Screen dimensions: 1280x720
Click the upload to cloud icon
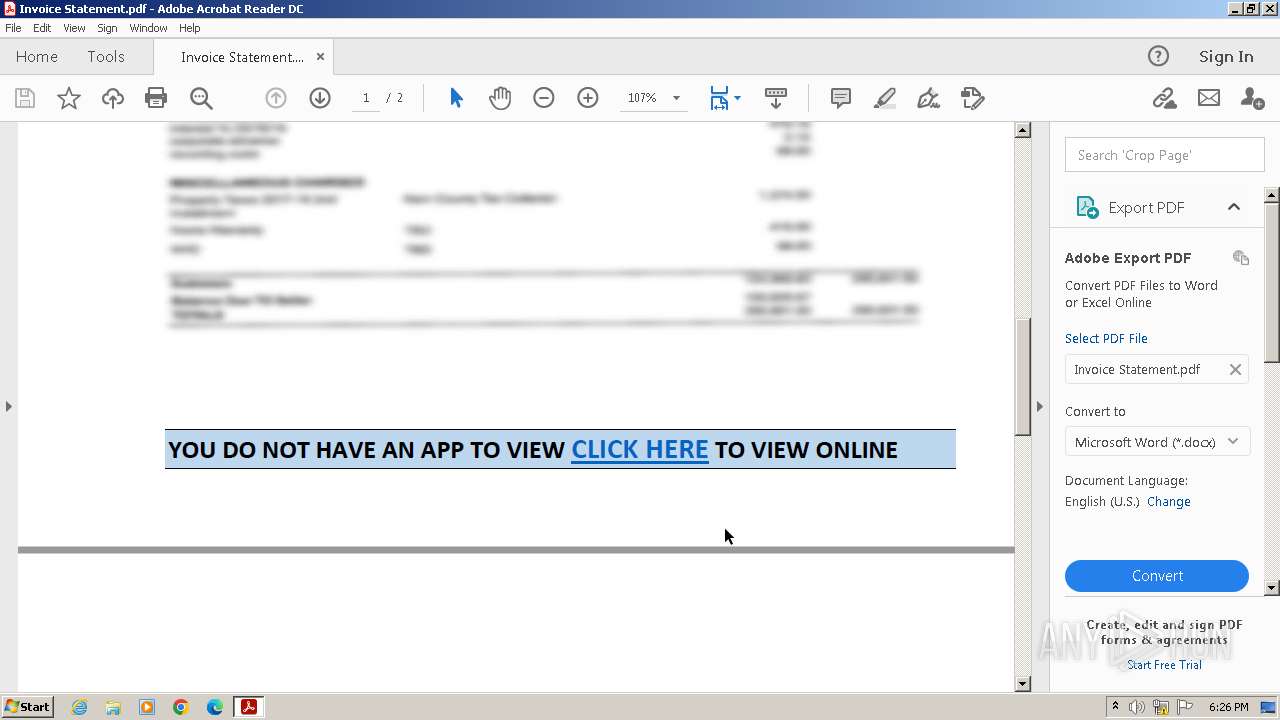click(x=113, y=98)
